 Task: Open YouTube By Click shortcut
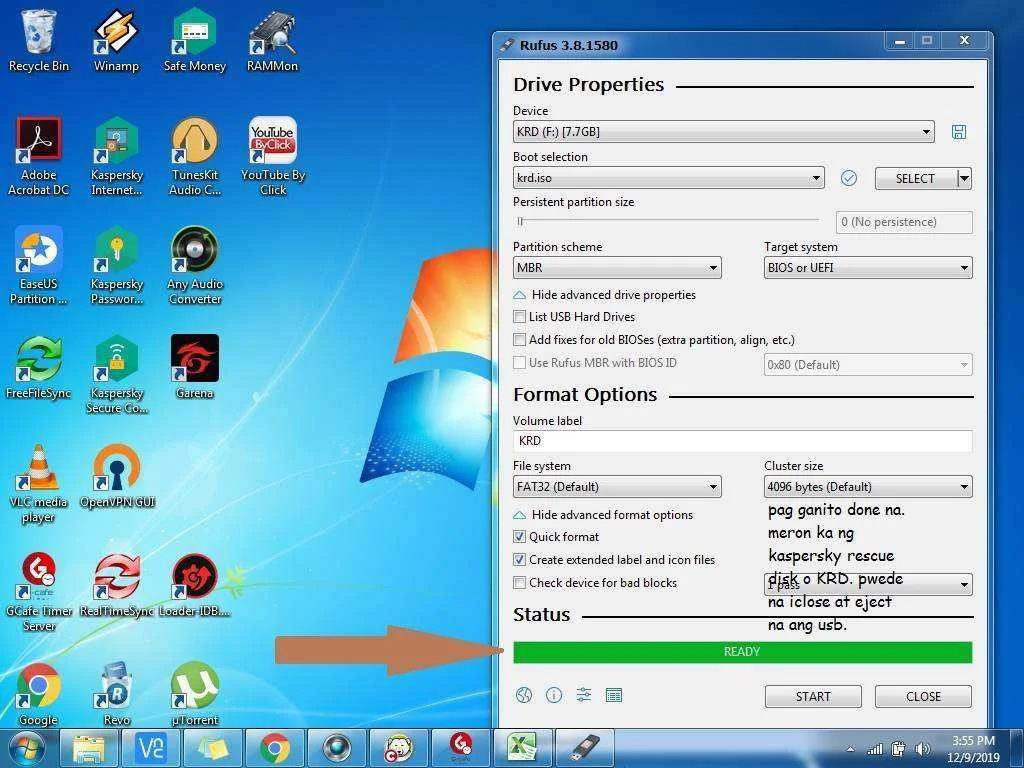coord(272,157)
